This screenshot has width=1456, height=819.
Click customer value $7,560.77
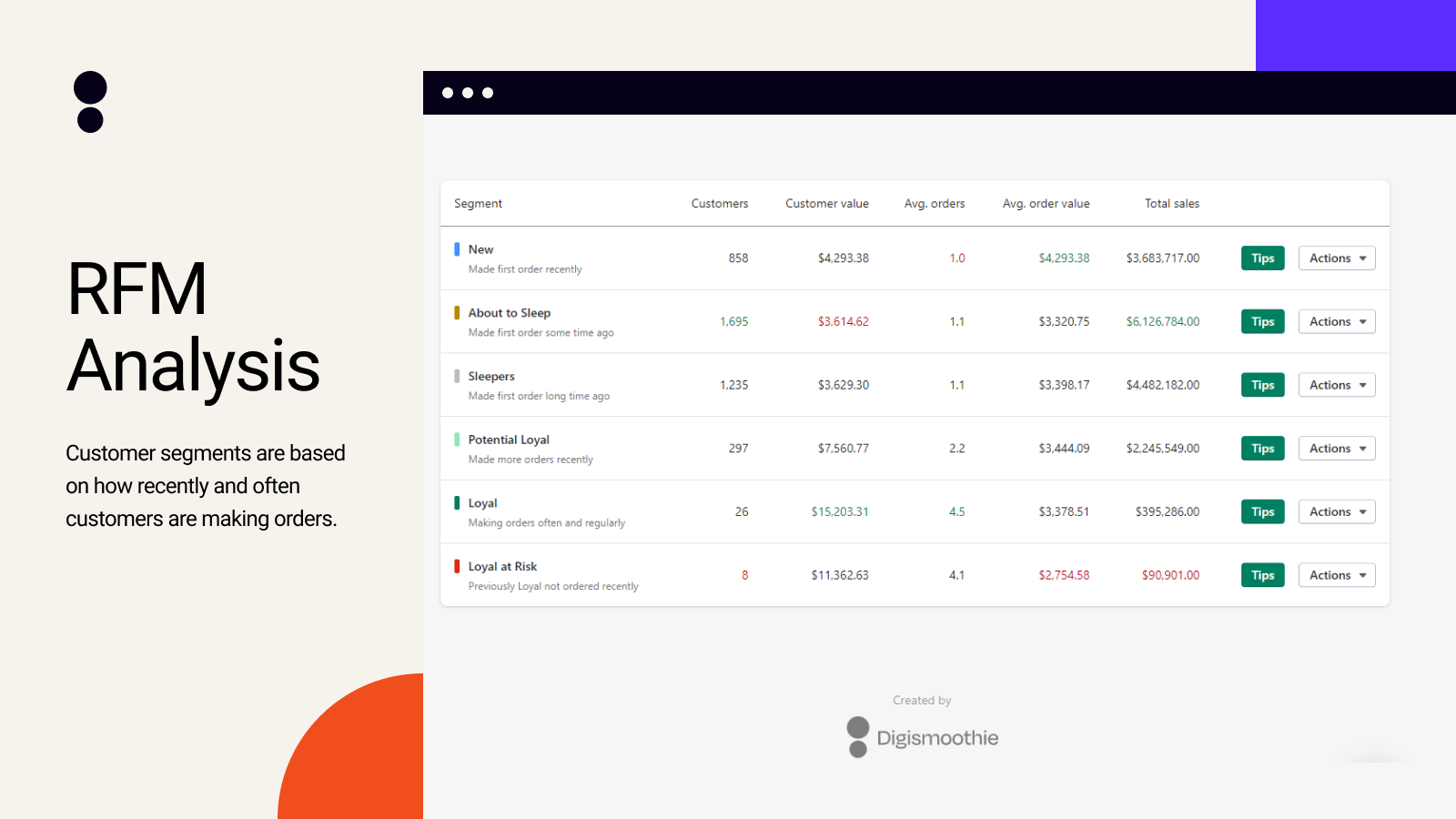point(843,449)
